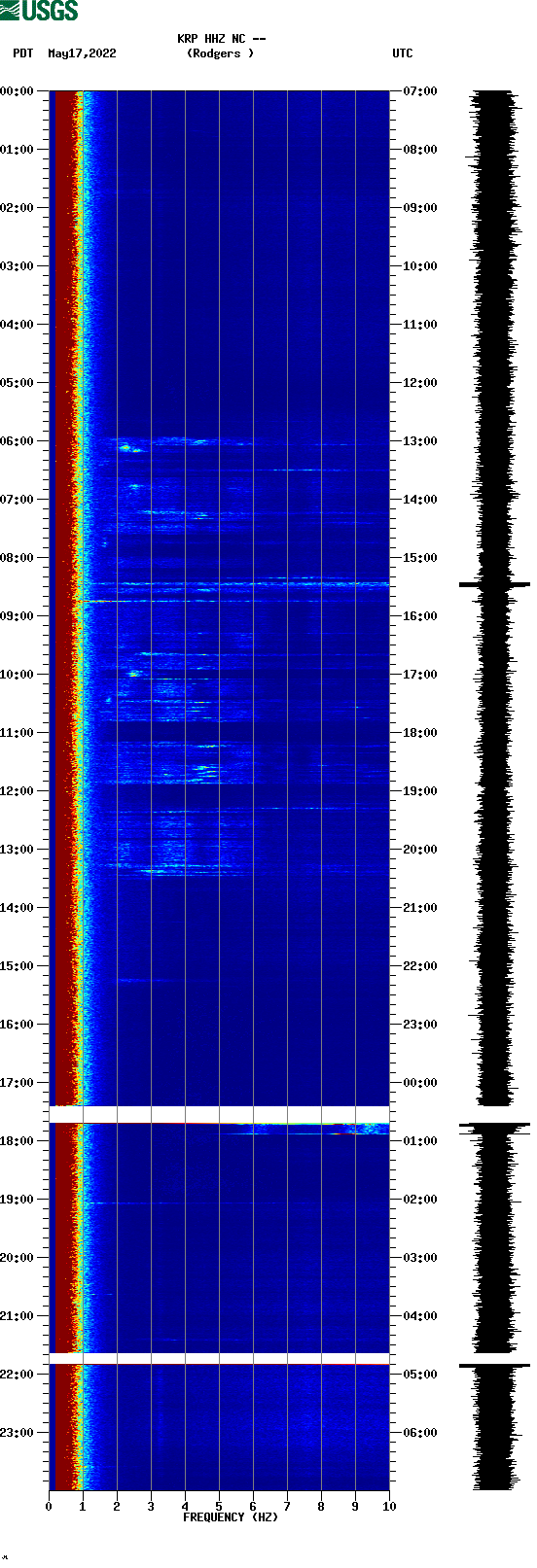Select the 5 Hz frequency tick label
The width and height of the screenshot is (537, 1568).
pos(219,1507)
